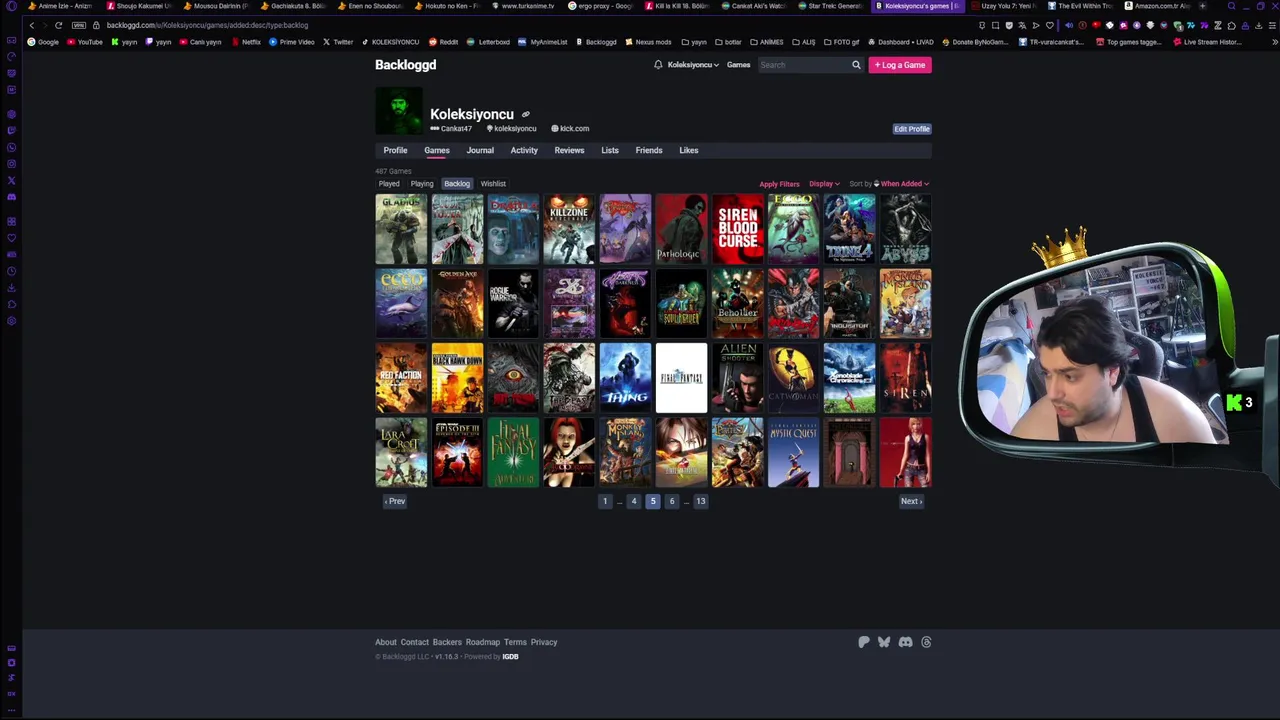
Task: Open the YouTube bookmark
Action: pos(85,42)
